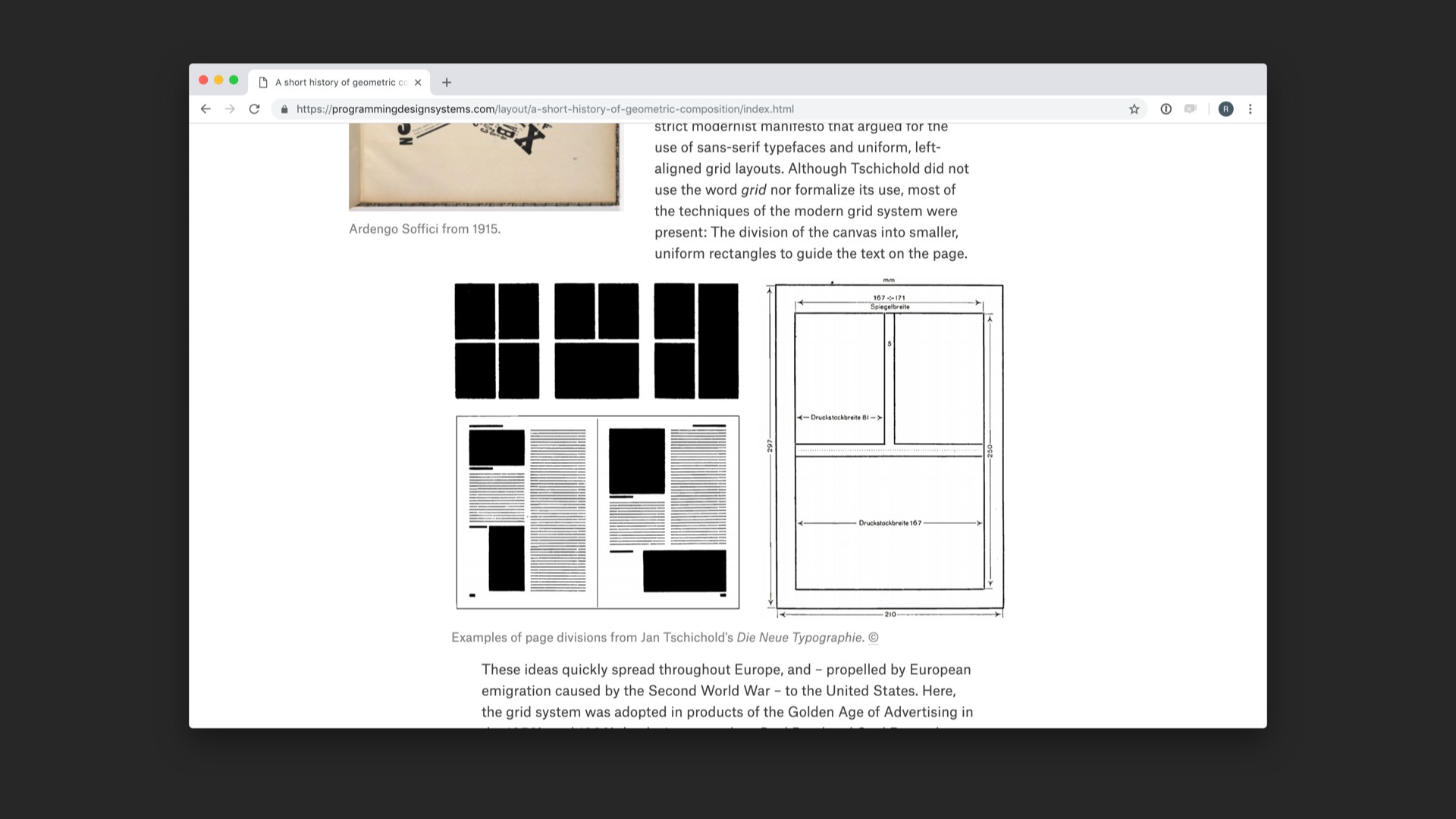1456x819 pixels.
Task: Click the 'Ardengo Soffici from 1915.' caption
Action: coord(425,229)
